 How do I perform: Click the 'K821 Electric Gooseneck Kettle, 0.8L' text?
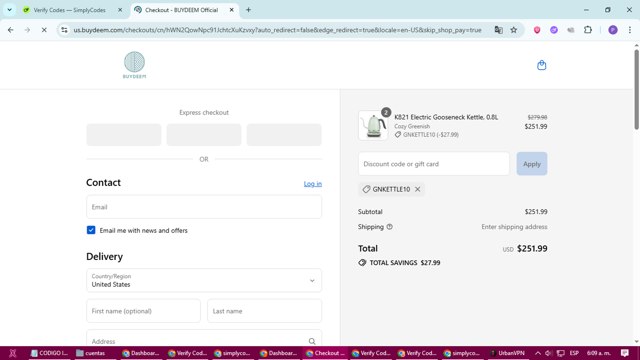[x=446, y=117]
